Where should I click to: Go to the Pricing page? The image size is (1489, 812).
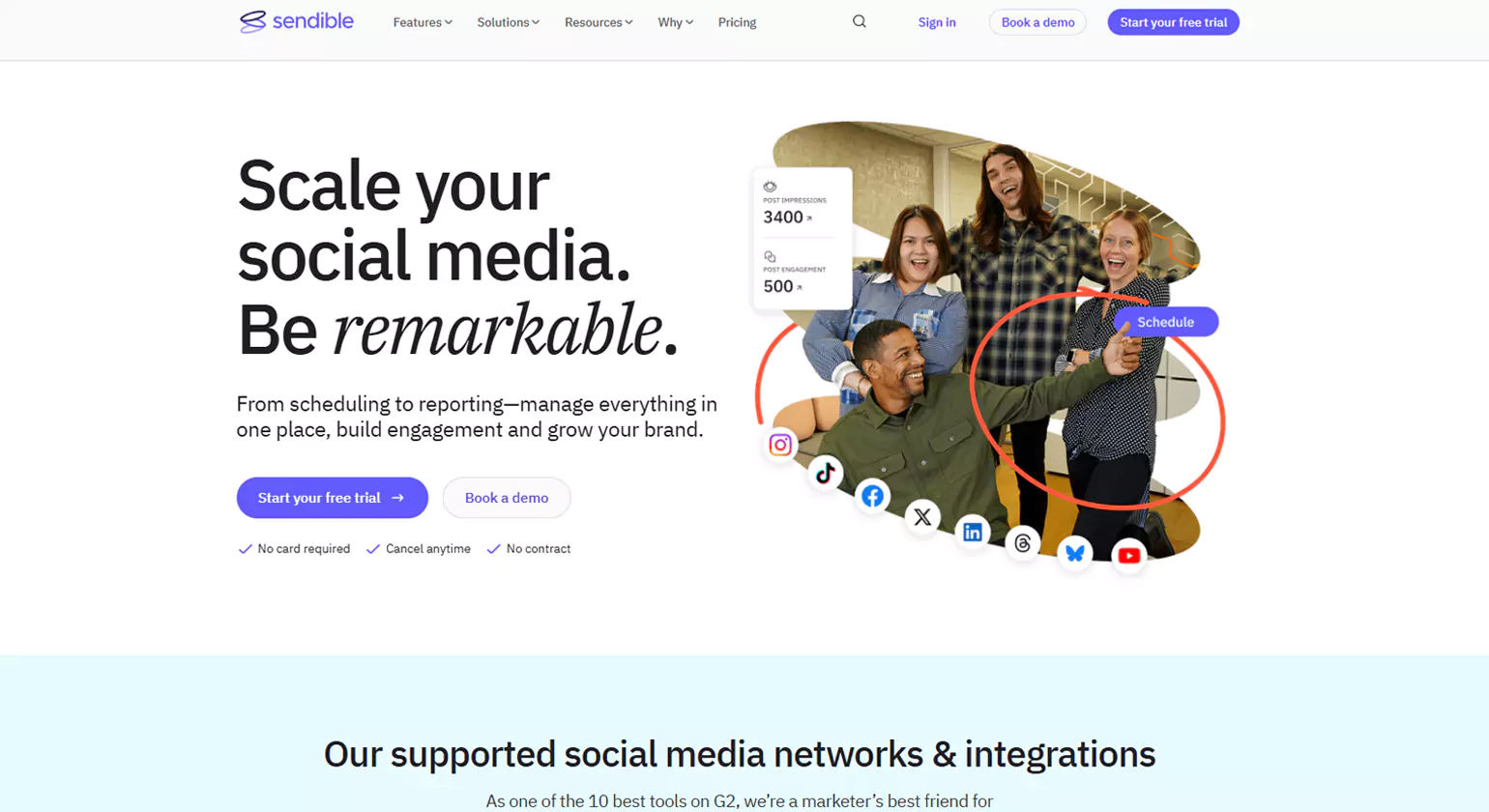tap(737, 22)
